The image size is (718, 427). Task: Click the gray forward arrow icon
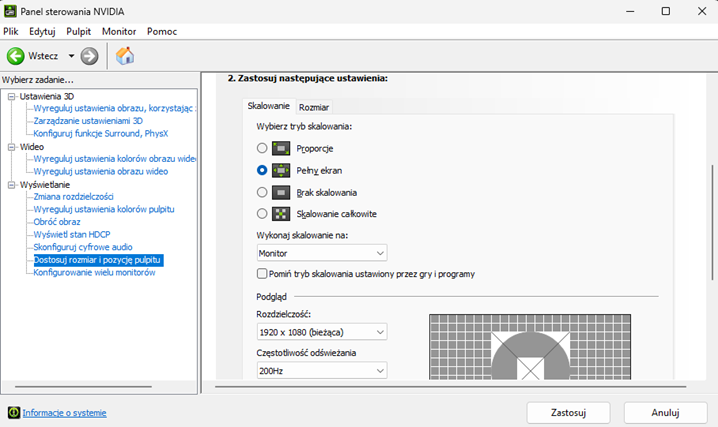pyautogui.click(x=89, y=56)
